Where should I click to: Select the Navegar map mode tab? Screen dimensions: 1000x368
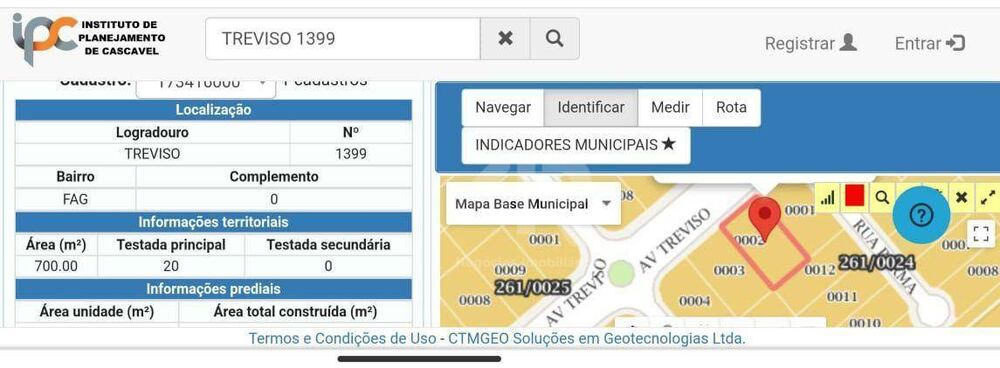point(503,107)
